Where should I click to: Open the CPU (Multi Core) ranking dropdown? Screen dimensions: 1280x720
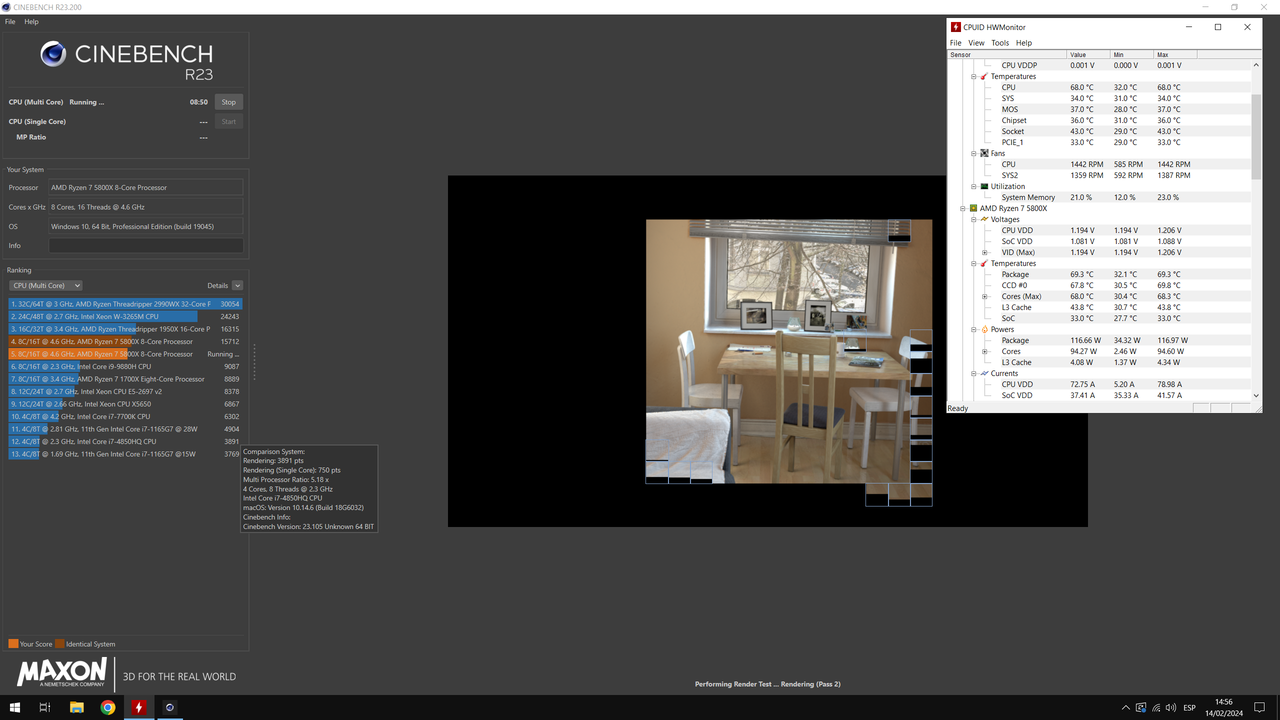click(x=45, y=285)
